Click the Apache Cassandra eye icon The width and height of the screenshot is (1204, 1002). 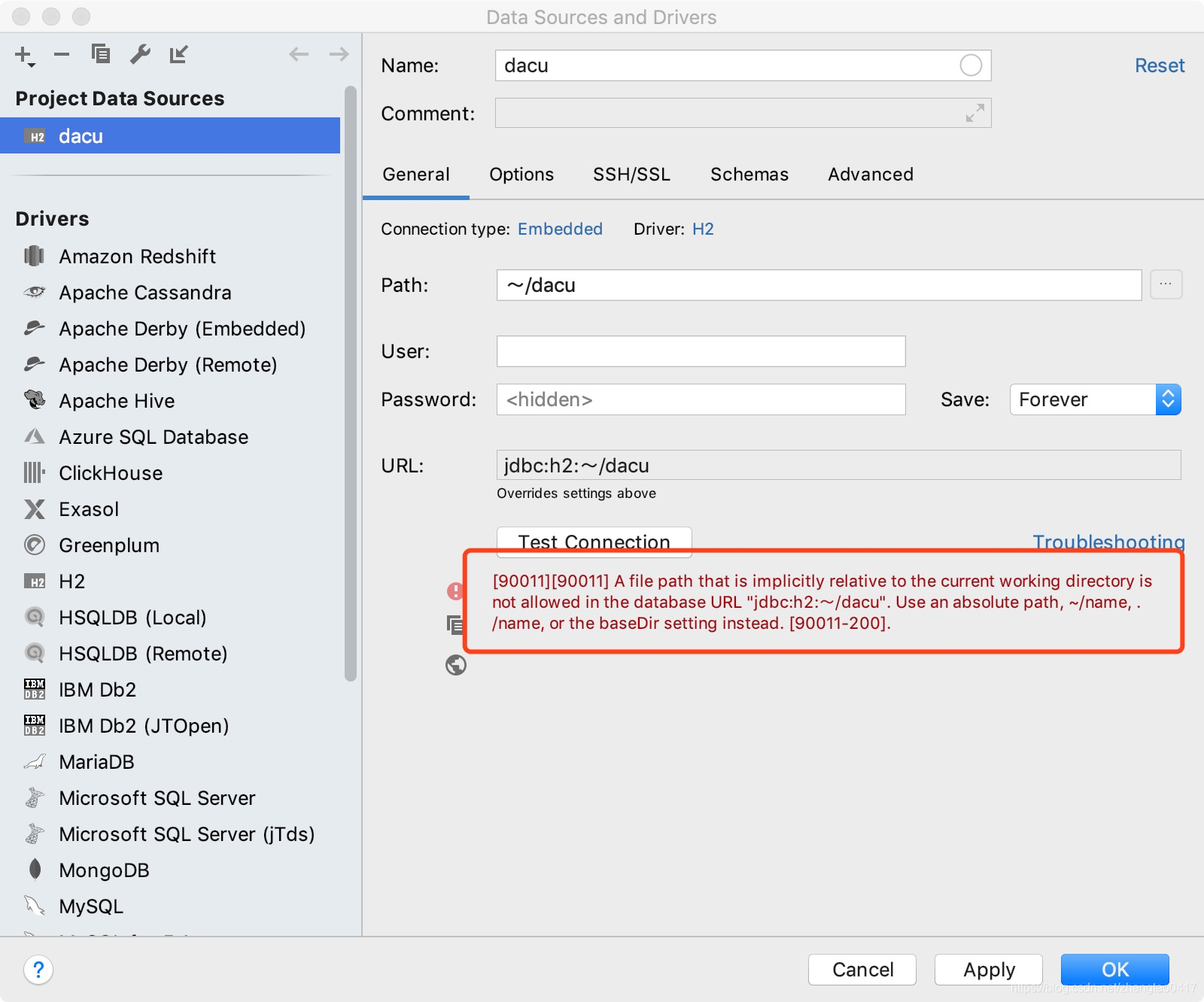(x=35, y=292)
